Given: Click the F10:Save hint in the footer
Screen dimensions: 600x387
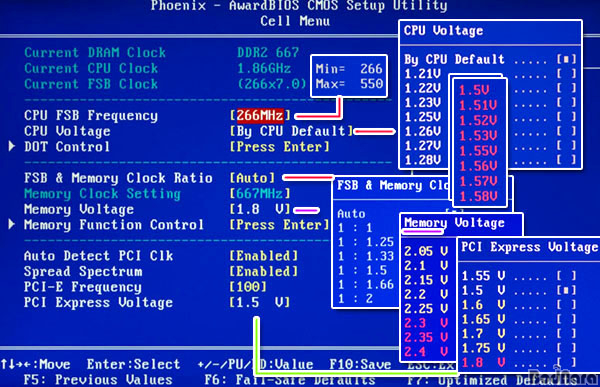Looking at the screenshot, I should coord(360,364).
